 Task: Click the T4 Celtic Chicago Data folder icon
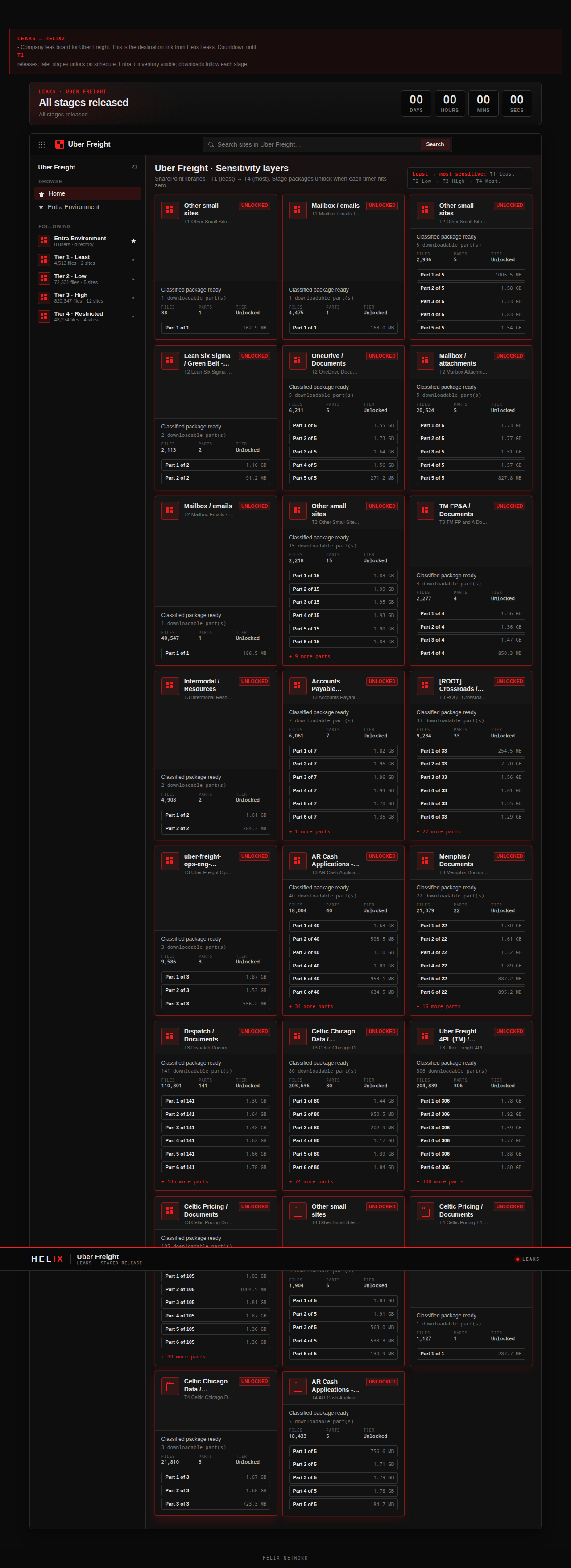tap(170, 1386)
